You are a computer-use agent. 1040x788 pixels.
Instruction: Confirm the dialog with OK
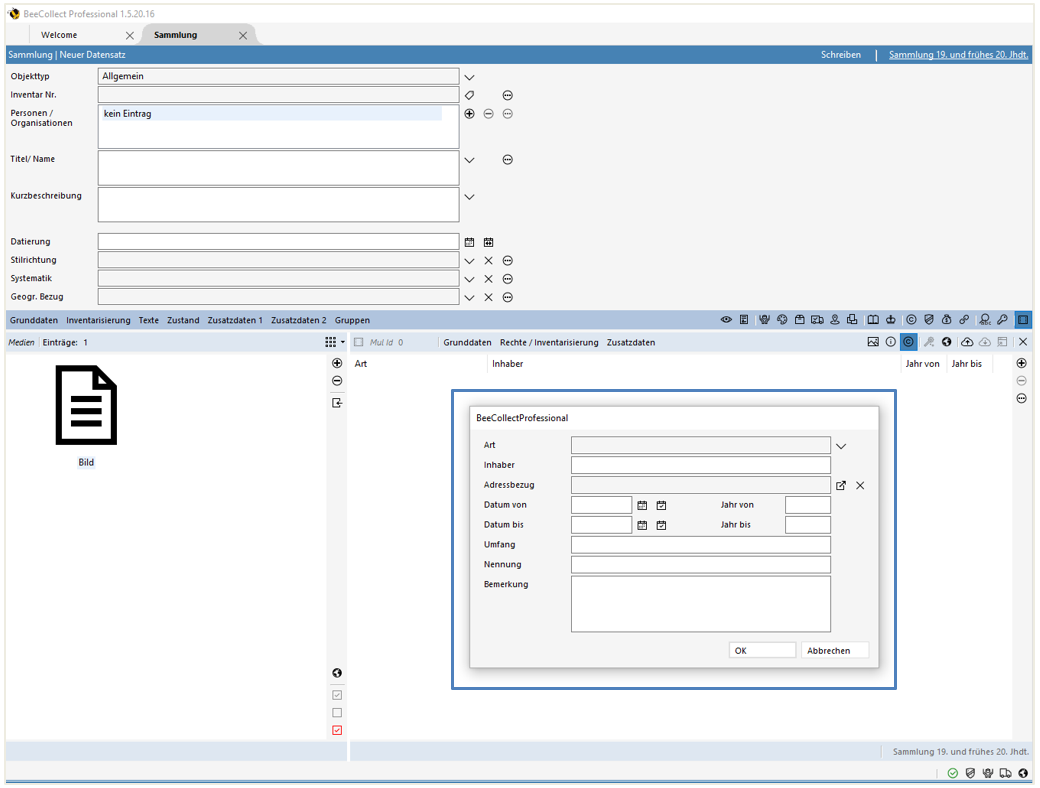(x=762, y=650)
